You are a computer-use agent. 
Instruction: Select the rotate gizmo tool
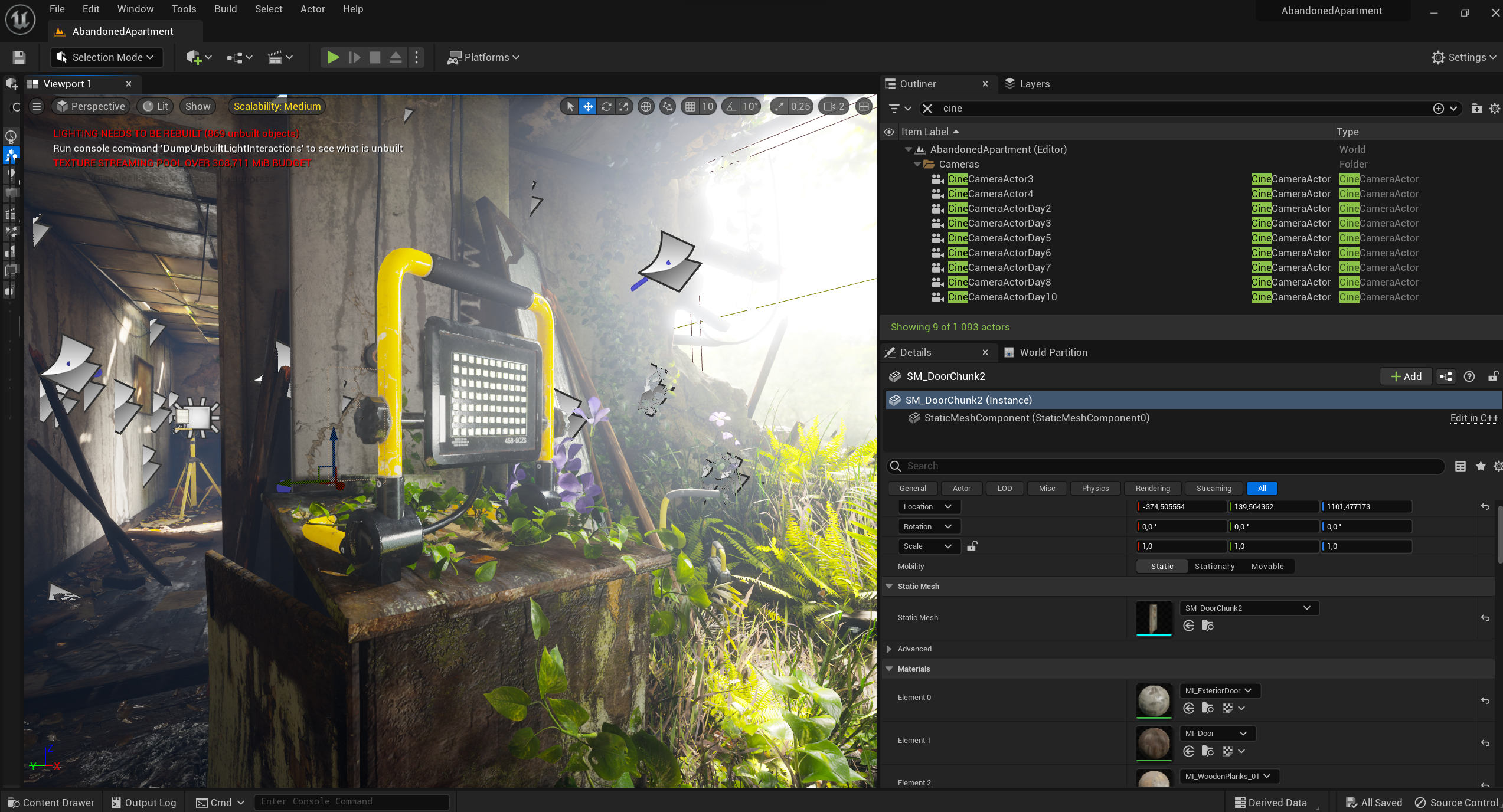pos(606,106)
